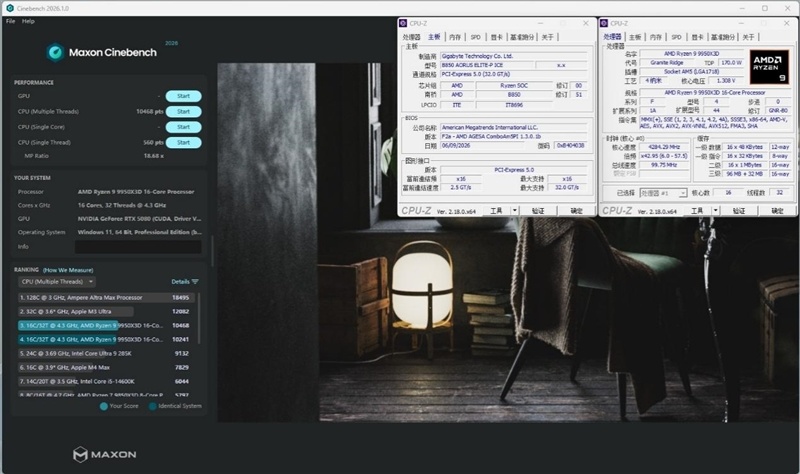
Task: Click 确定 button in left CPU-Z
Action: point(576,211)
